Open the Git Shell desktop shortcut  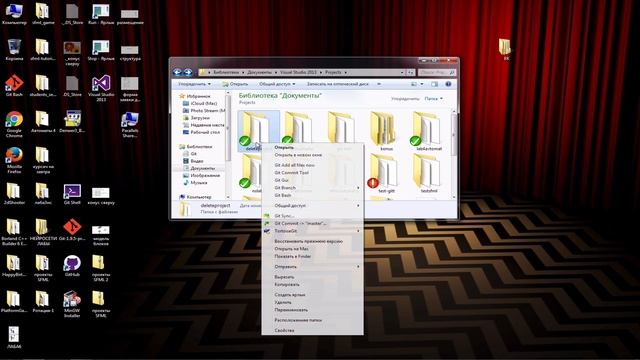click(72, 194)
